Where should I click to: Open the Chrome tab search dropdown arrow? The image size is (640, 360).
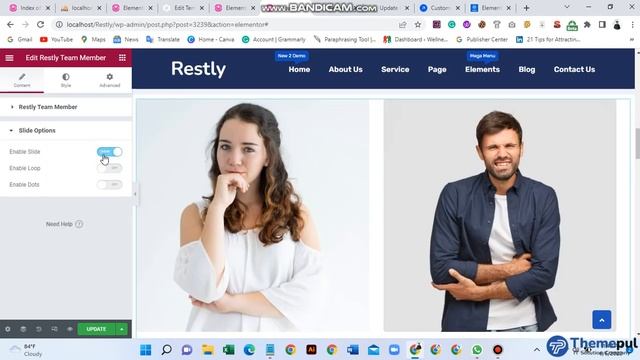(x=567, y=7)
